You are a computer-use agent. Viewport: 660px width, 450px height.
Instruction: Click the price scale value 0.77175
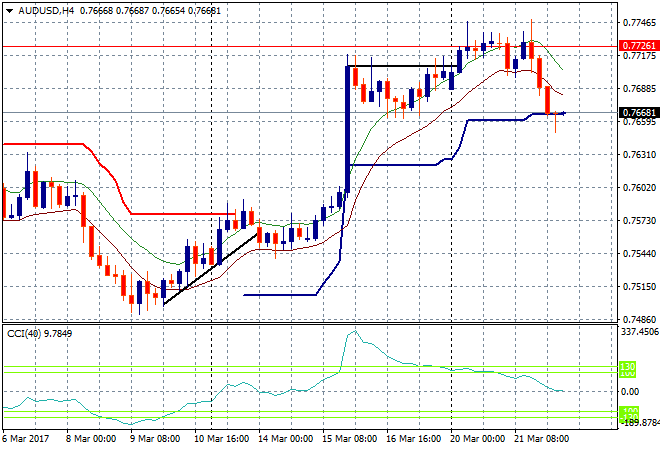pyautogui.click(x=639, y=56)
